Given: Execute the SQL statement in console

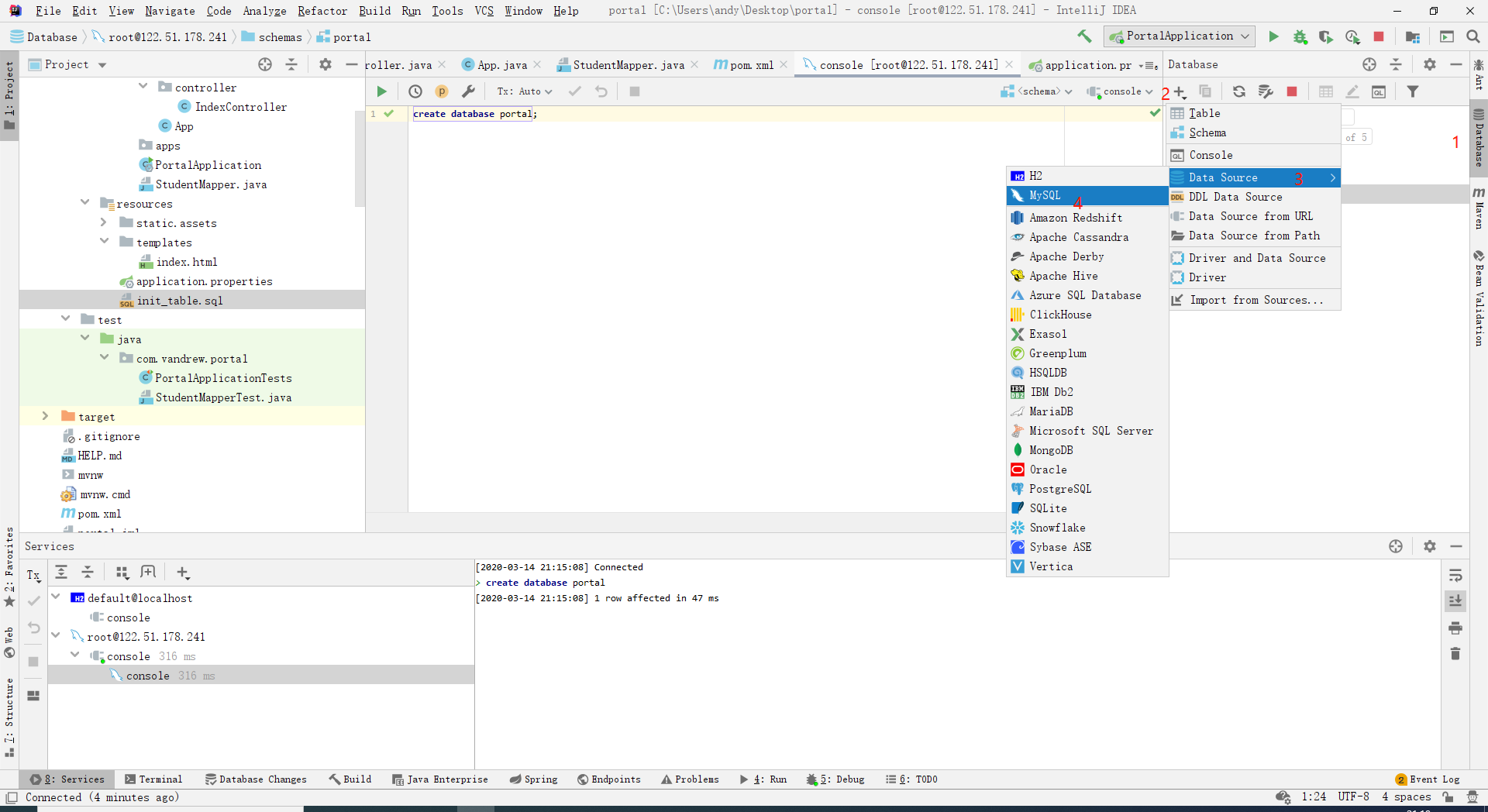Looking at the screenshot, I should pyautogui.click(x=381, y=91).
